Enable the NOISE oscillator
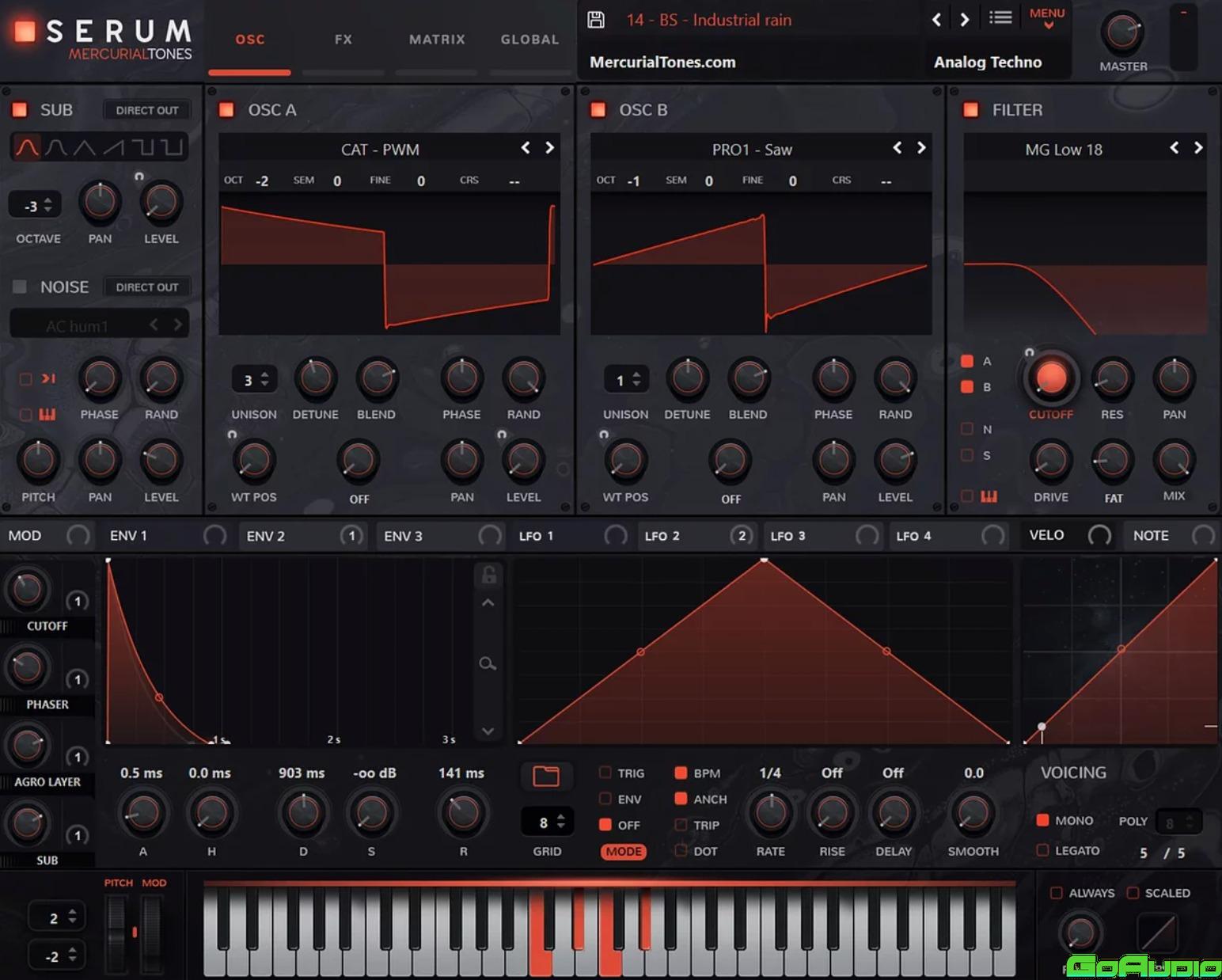Image resolution: width=1222 pixels, height=980 pixels. (20, 287)
